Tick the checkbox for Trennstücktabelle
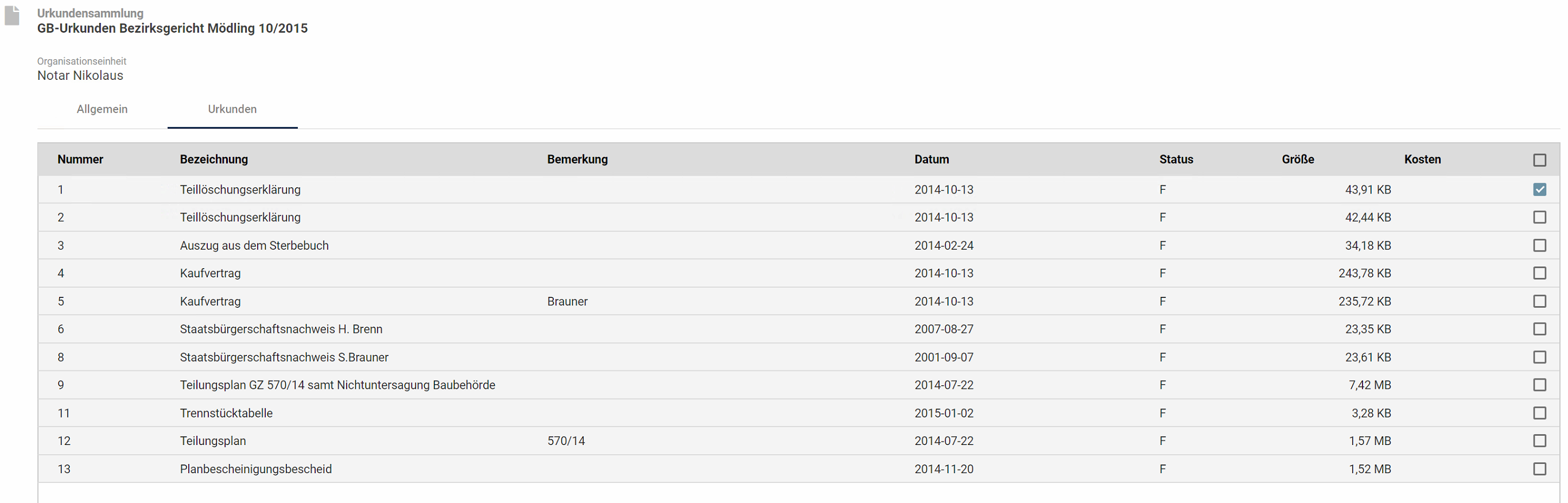This screenshot has height=503, width=1568. (1539, 413)
